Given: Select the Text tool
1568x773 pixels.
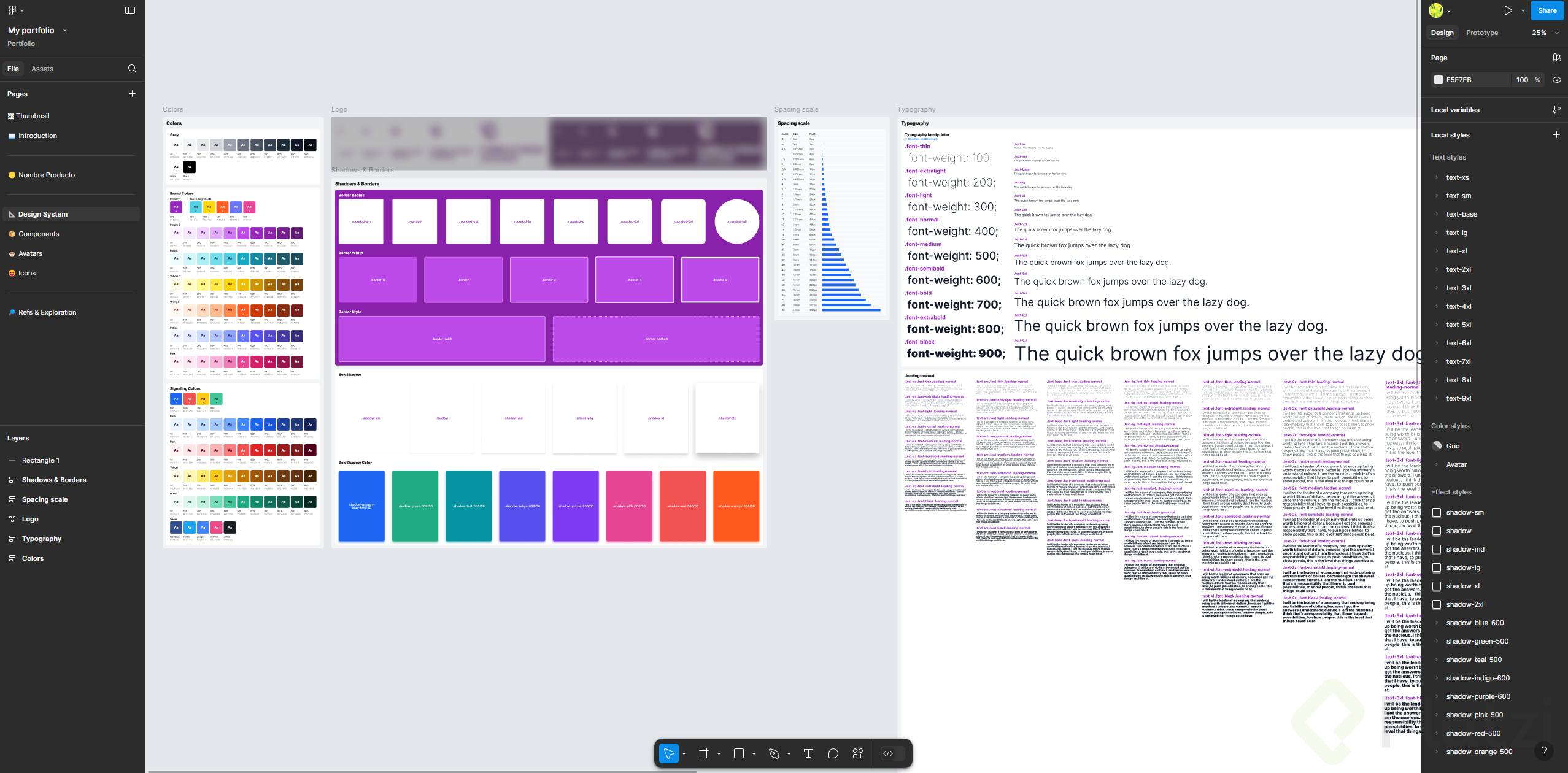Looking at the screenshot, I should (808, 753).
